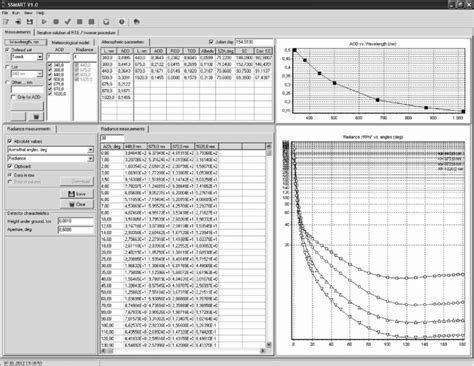This screenshot has height=366, width=474.
Task: Click the trash bin button in wavelength panel
Action: pos(36,117)
